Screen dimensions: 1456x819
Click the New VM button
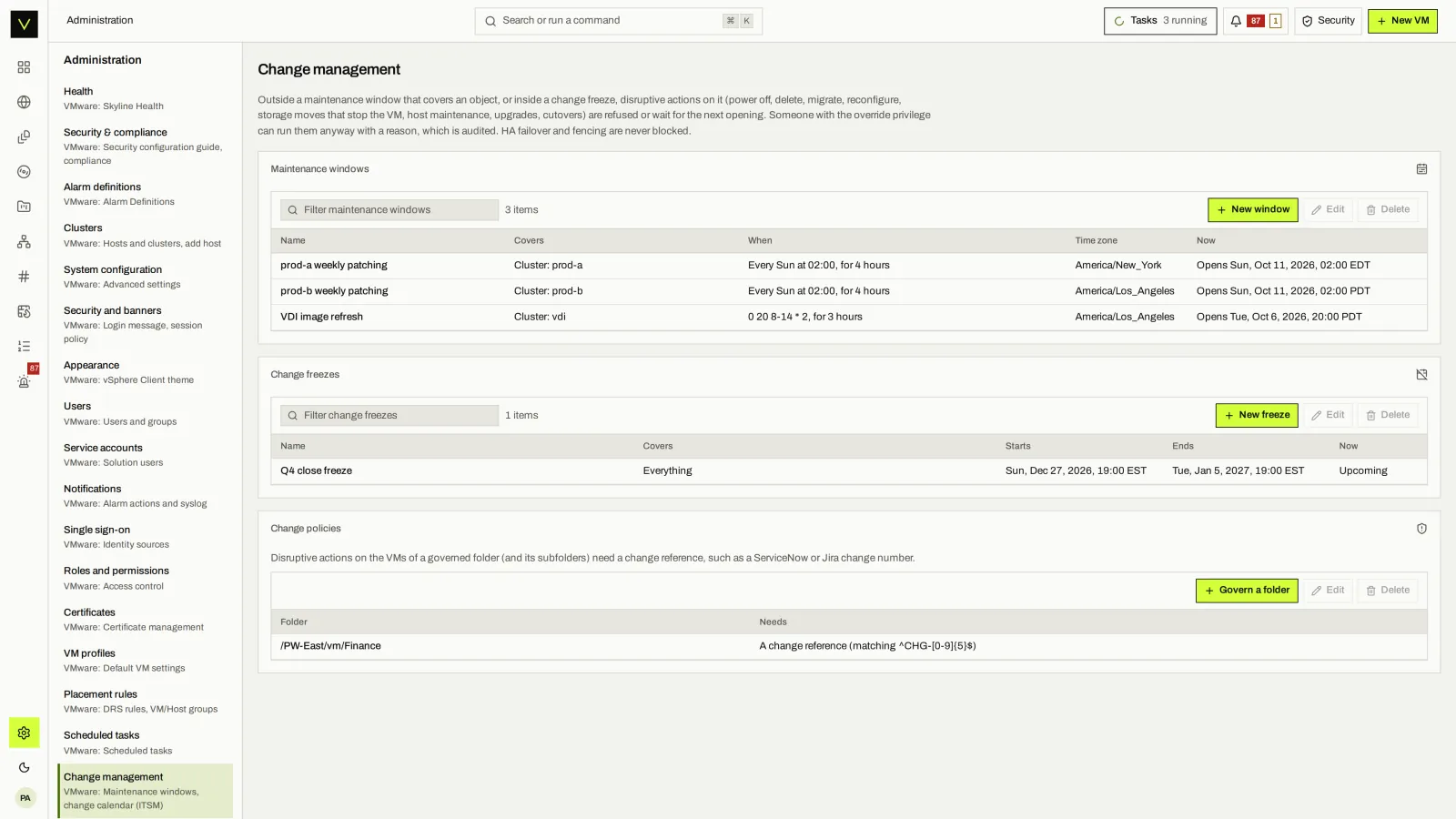pos(1402,21)
